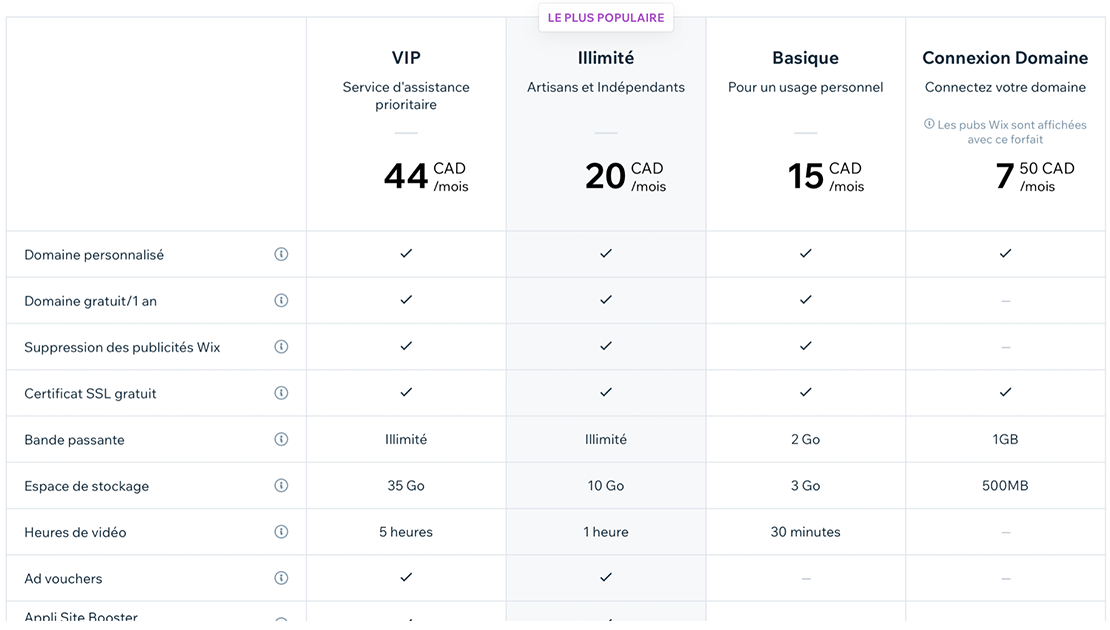This screenshot has width=1110, height=630.
Task: Click the Bande passante info icon
Action: [281, 439]
